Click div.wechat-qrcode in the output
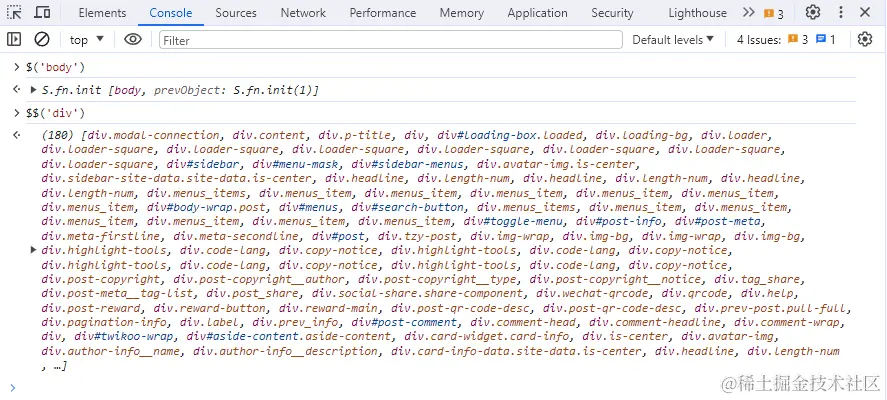Screen dimensions: 887x400 (592, 293)
